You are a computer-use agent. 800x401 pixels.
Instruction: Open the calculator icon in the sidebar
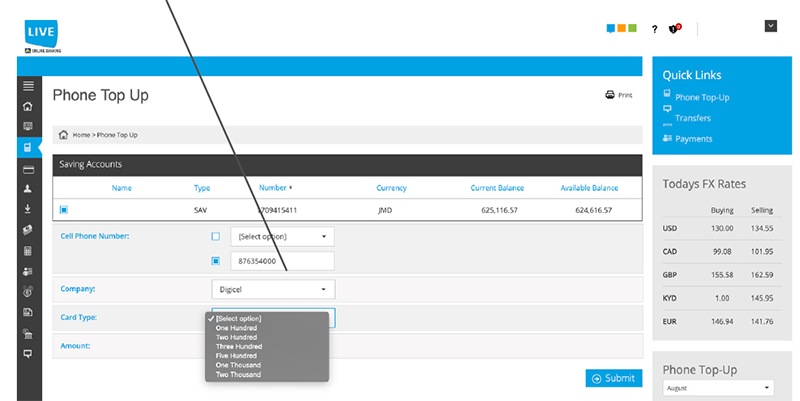pos(28,250)
